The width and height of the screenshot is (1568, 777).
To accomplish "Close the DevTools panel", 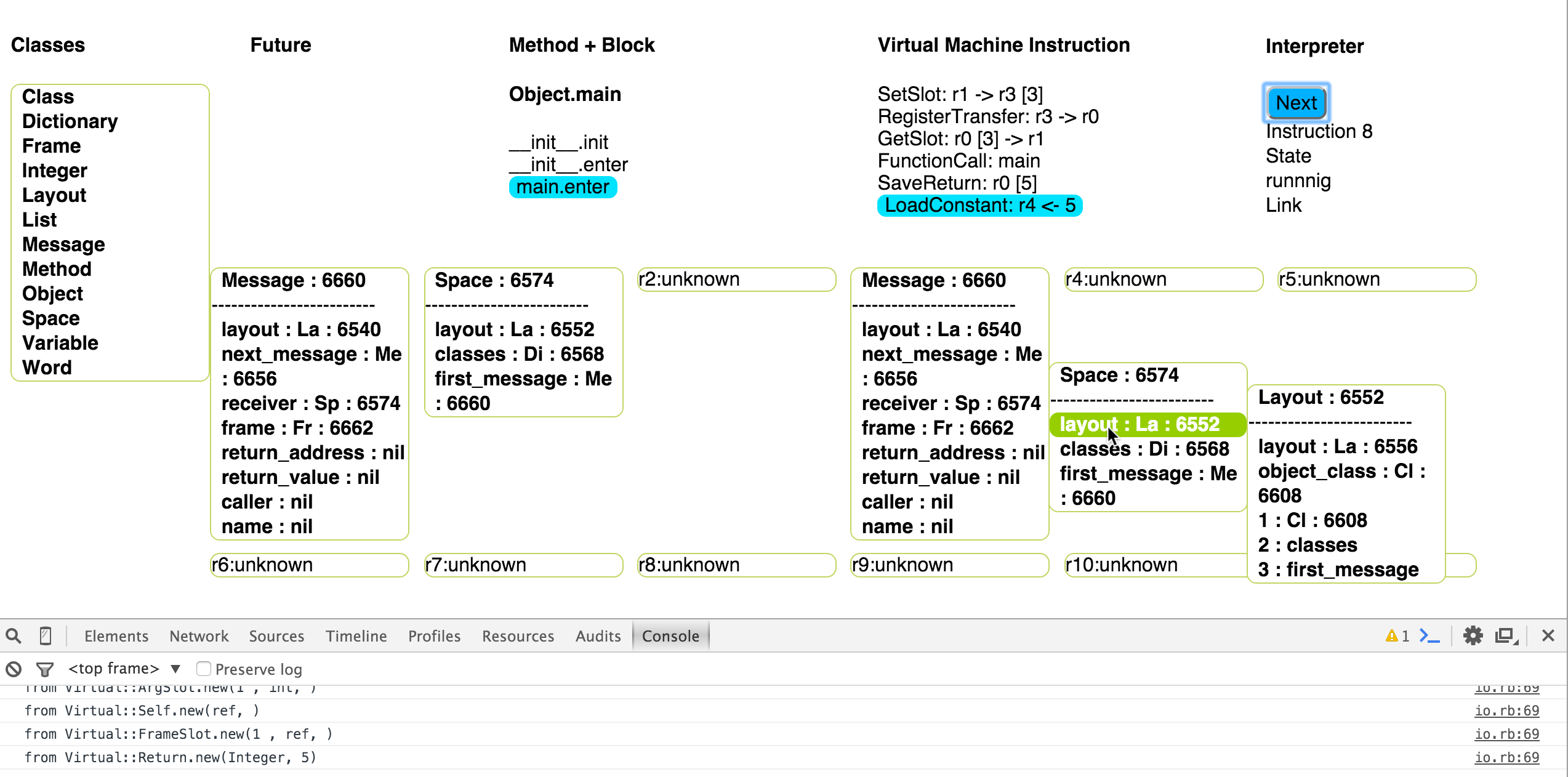I will (x=1548, y=636).
